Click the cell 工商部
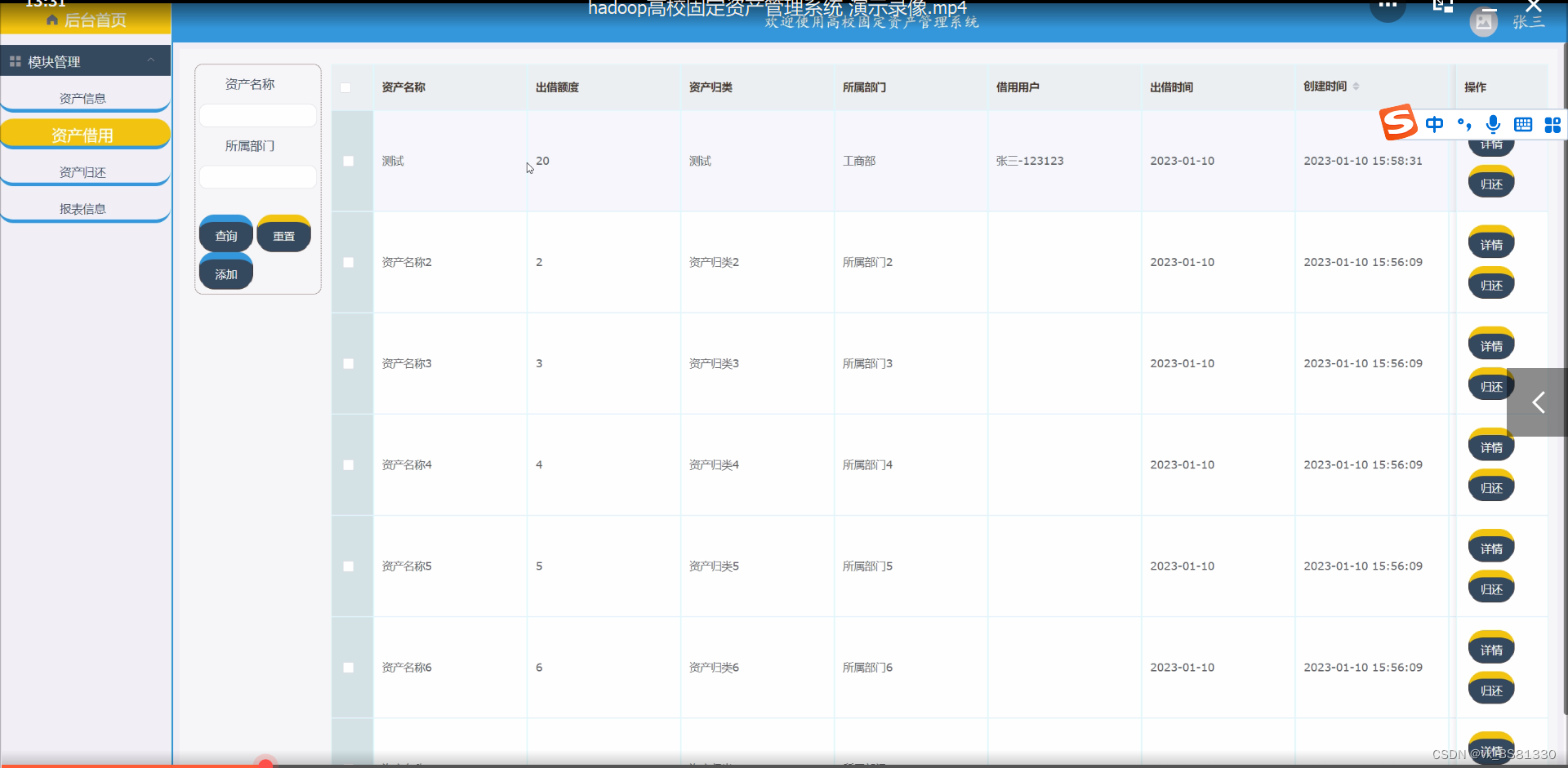The height and width of the screenshot is (768, 1568). tap(859, 161)
